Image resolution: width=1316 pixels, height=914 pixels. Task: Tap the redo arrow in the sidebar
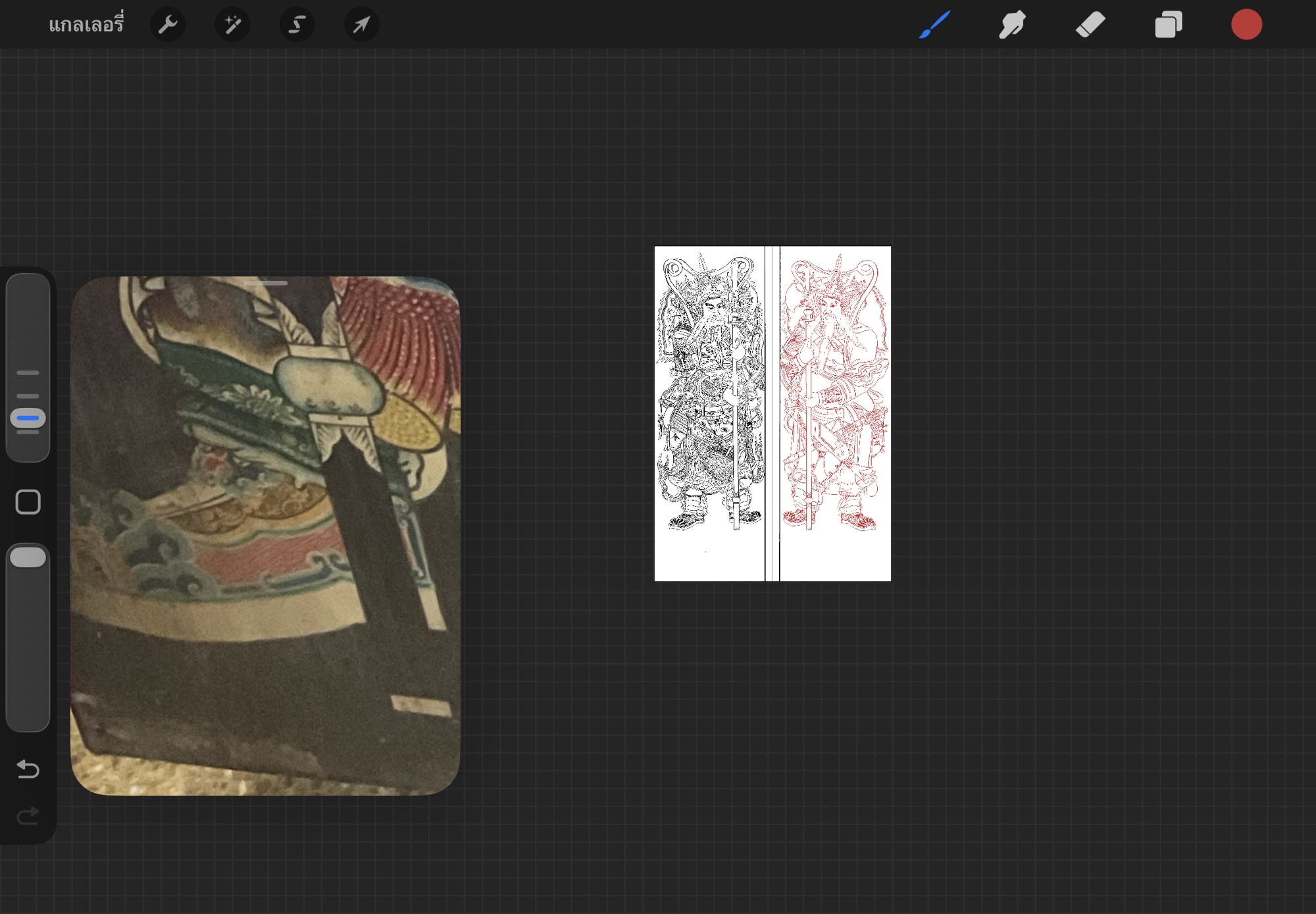28,817
